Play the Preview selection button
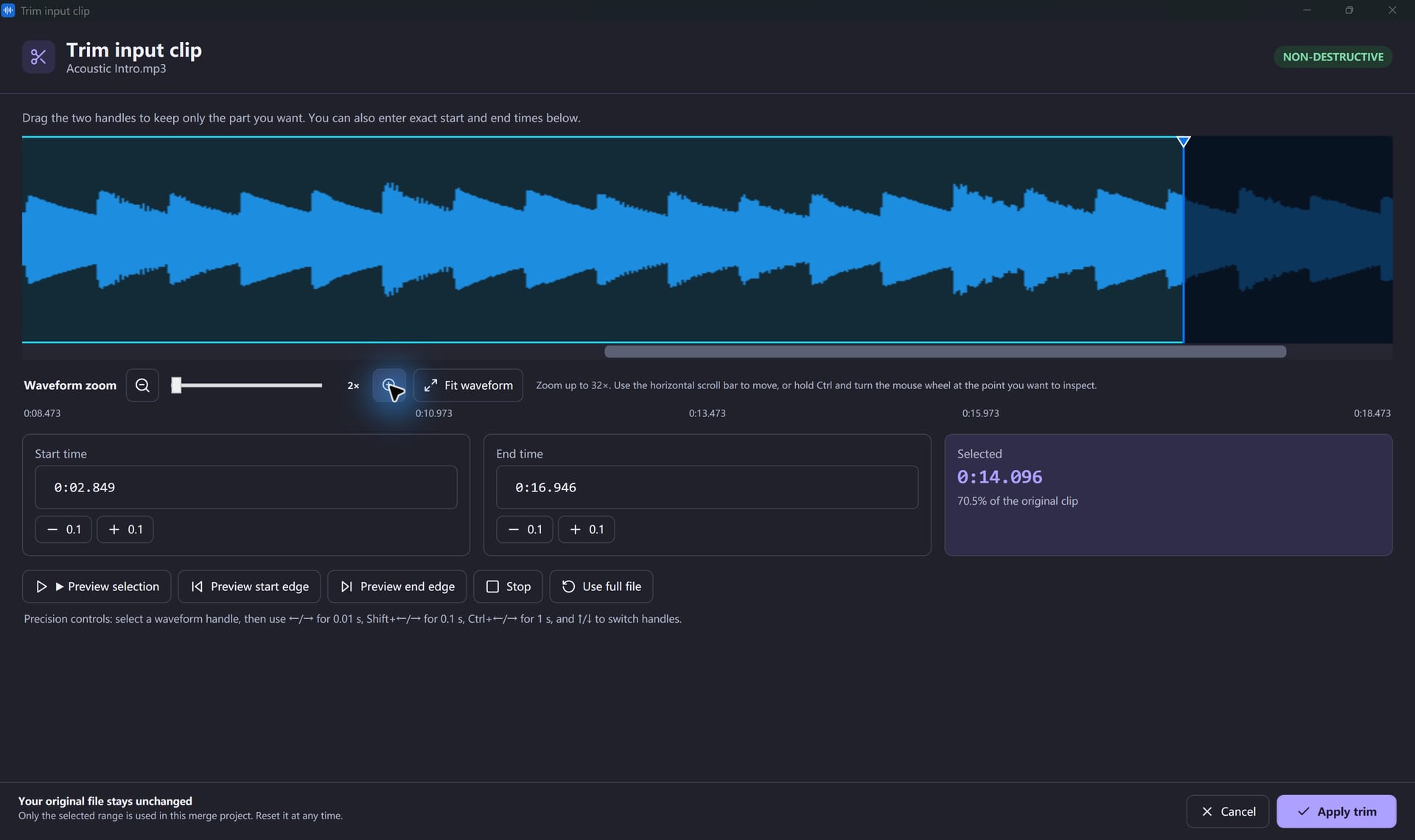Screen dimensions: 1415x840 pyautogui.click(x=97, y=587)
